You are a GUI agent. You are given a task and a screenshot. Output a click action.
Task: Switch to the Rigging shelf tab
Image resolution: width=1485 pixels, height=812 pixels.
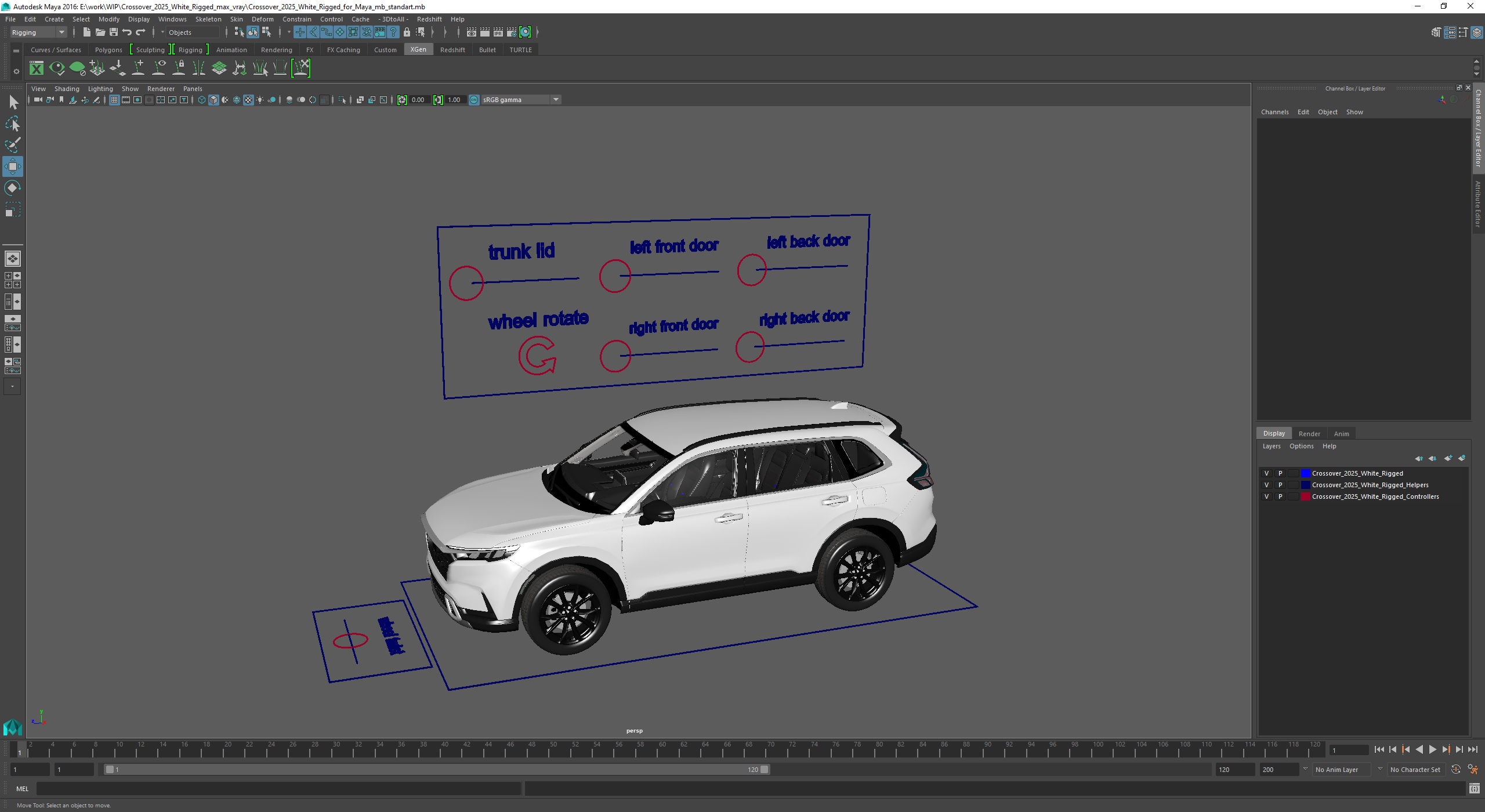coord(190,50)
